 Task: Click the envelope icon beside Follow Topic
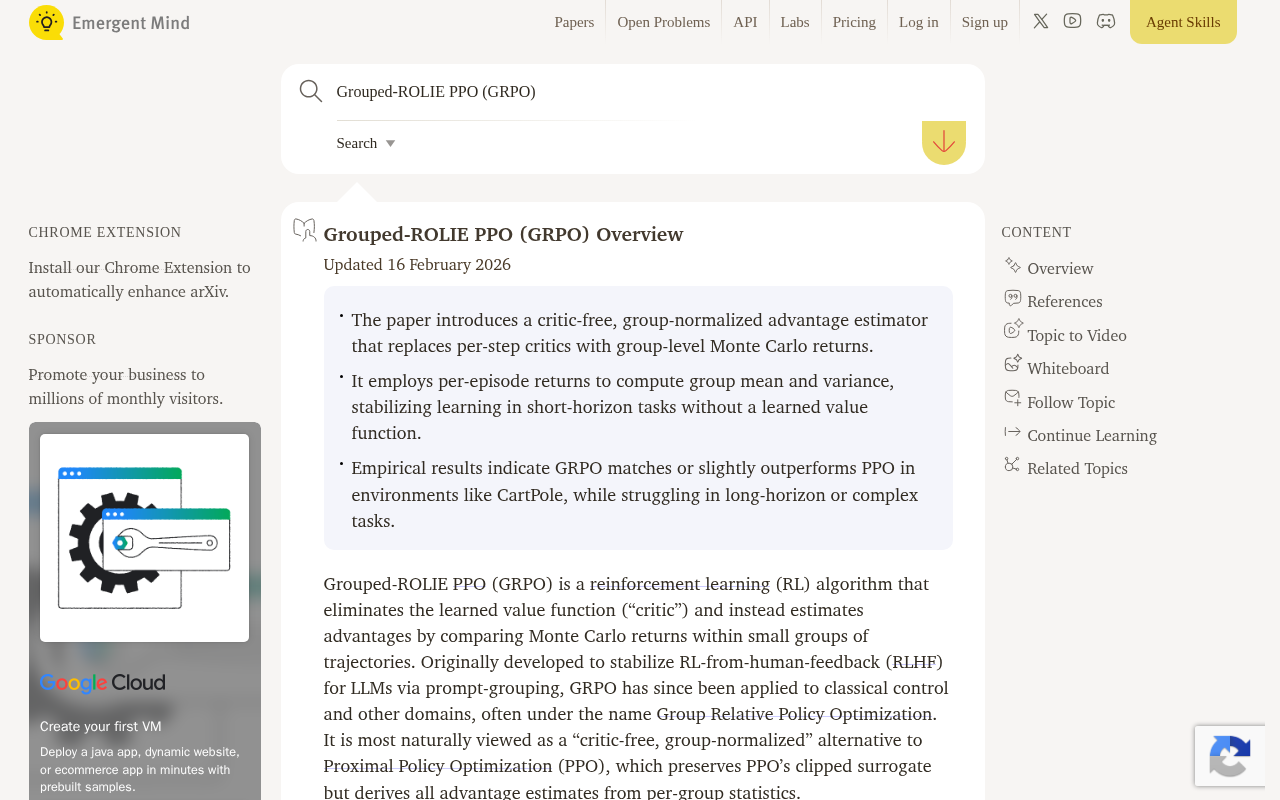(1013, 398)
